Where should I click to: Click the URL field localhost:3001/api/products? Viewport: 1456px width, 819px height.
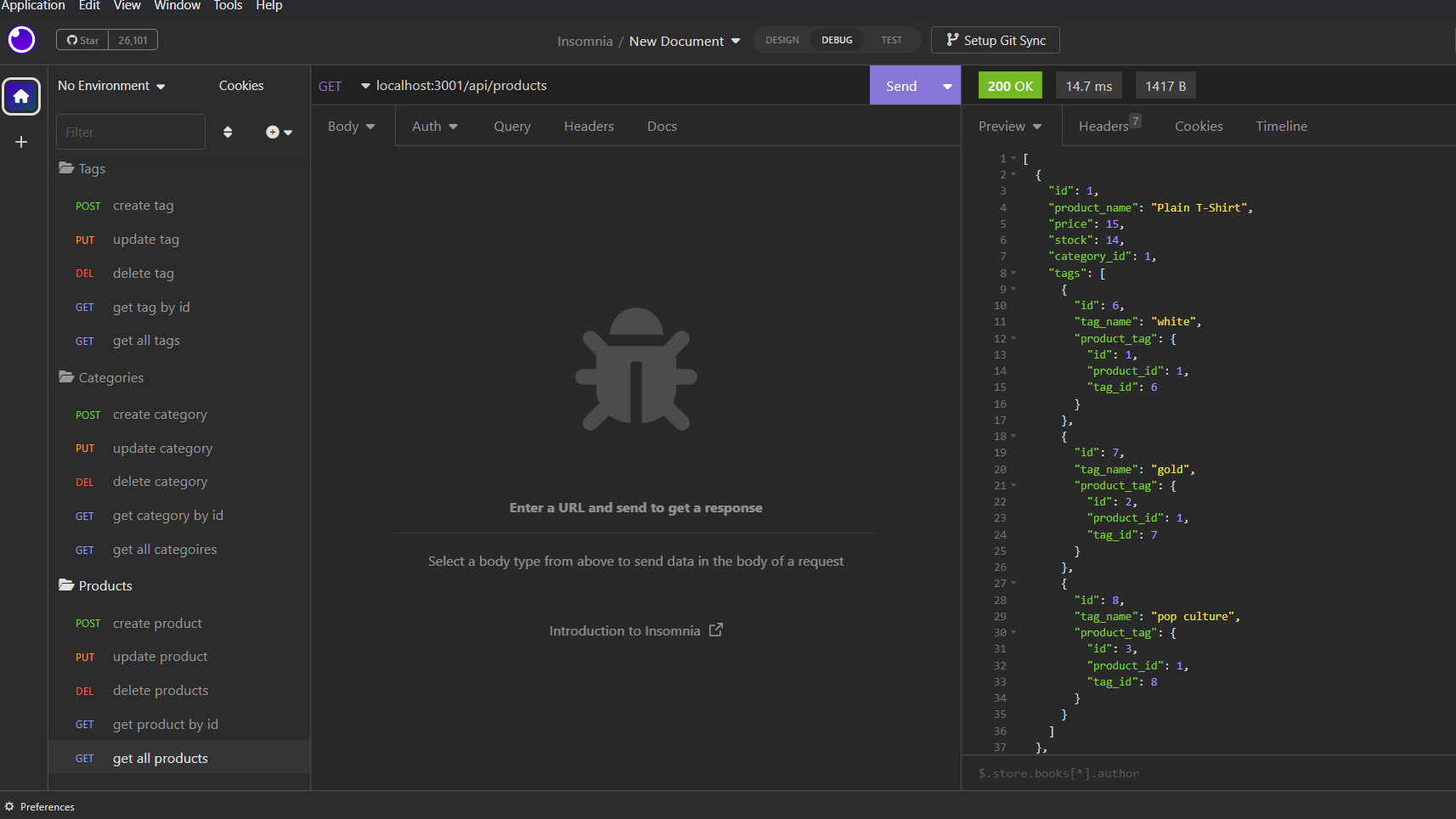(620, 86)
